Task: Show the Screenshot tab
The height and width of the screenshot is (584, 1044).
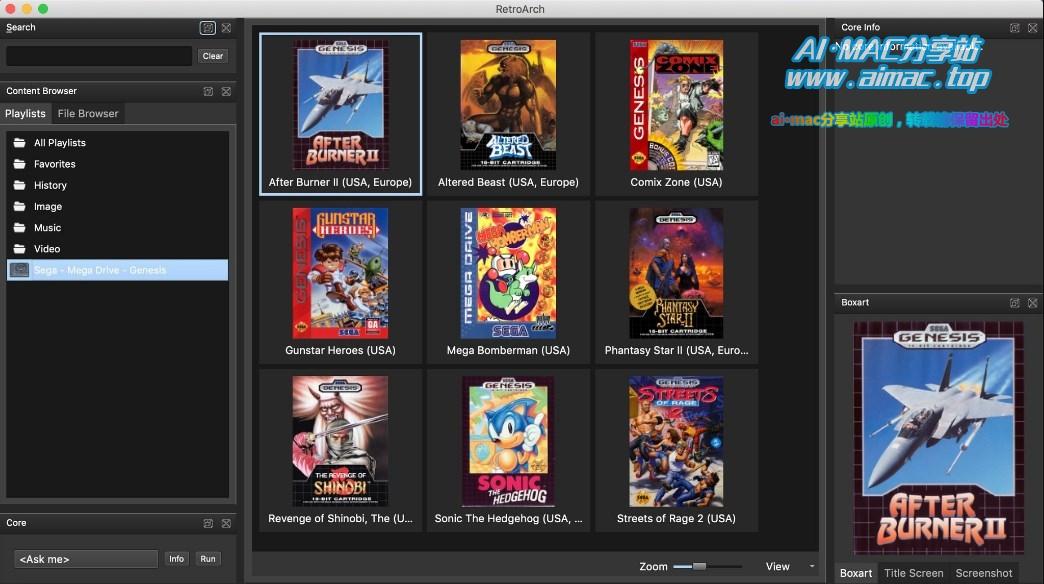Action: pos(983,573)
